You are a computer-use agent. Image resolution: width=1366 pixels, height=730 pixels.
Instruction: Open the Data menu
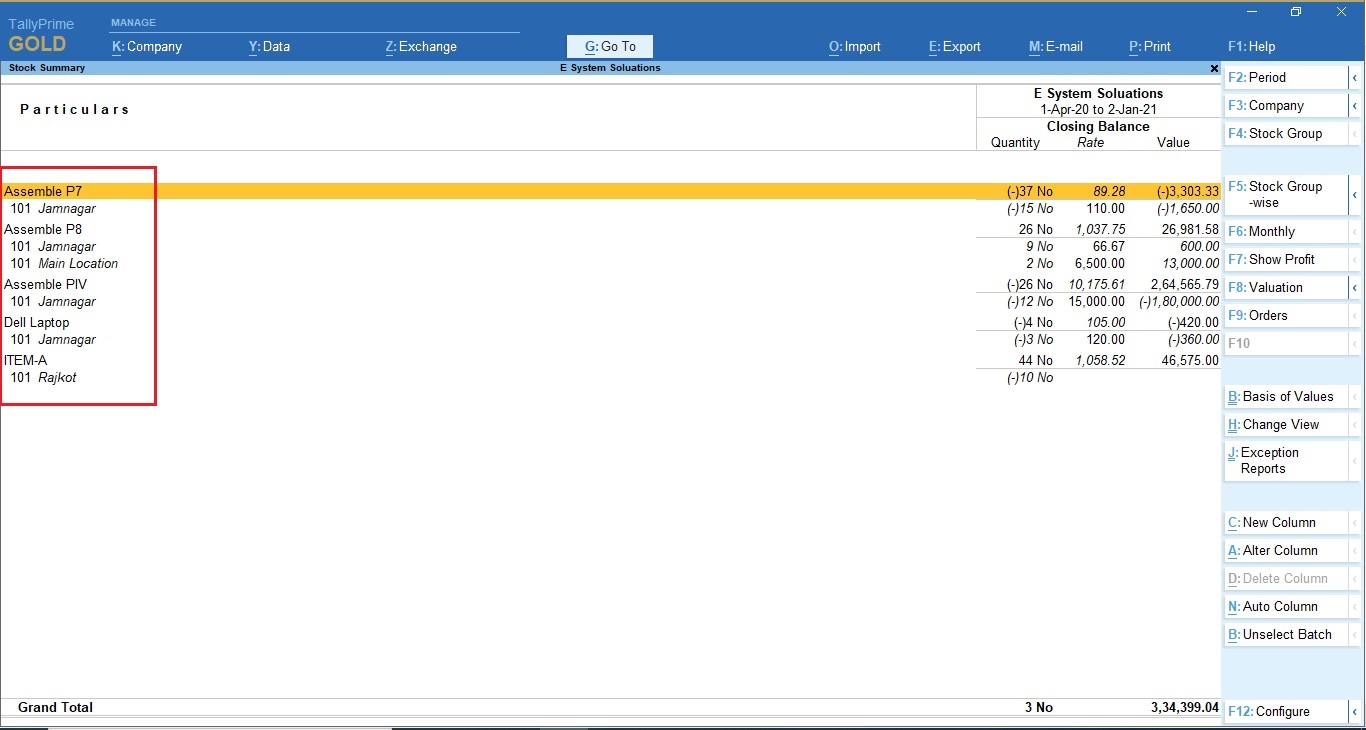269,47
